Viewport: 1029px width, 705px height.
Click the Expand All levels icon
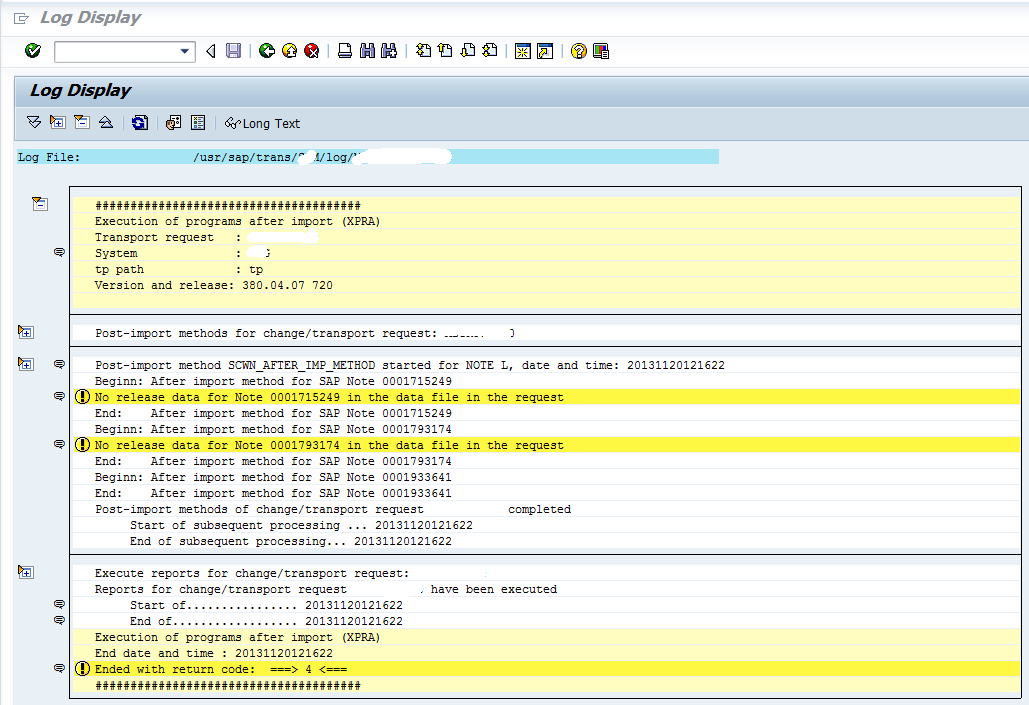(x=34, y=122)
